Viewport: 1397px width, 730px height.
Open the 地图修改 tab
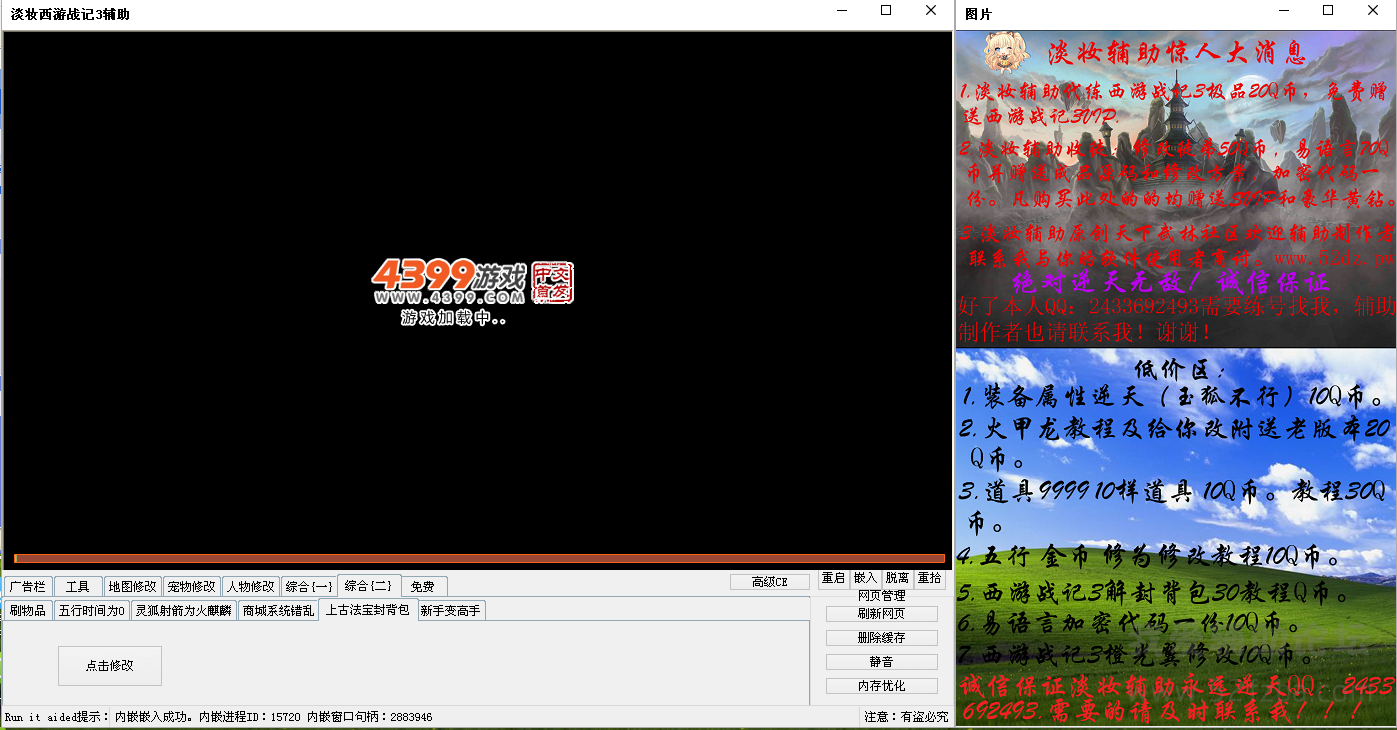pyautogui.click(x=132, y=586)
